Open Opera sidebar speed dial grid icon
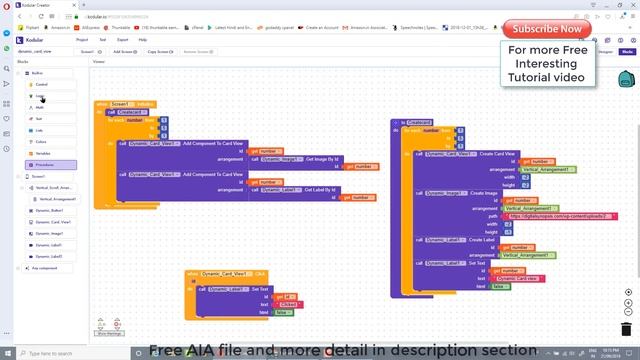Image resolution: width=640 pixels, height=360 pixels. tap(7, 104)
